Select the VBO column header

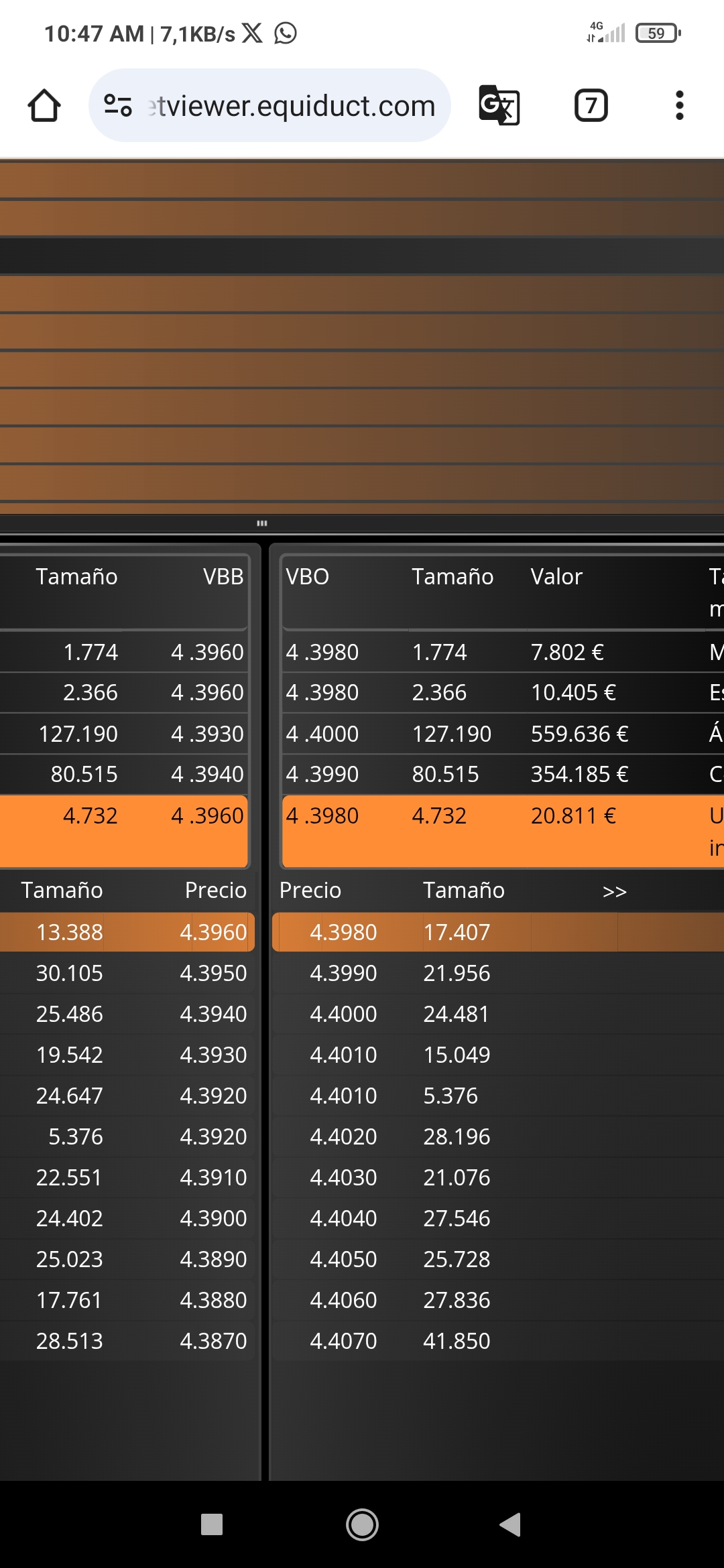click(x=308, y=577)
